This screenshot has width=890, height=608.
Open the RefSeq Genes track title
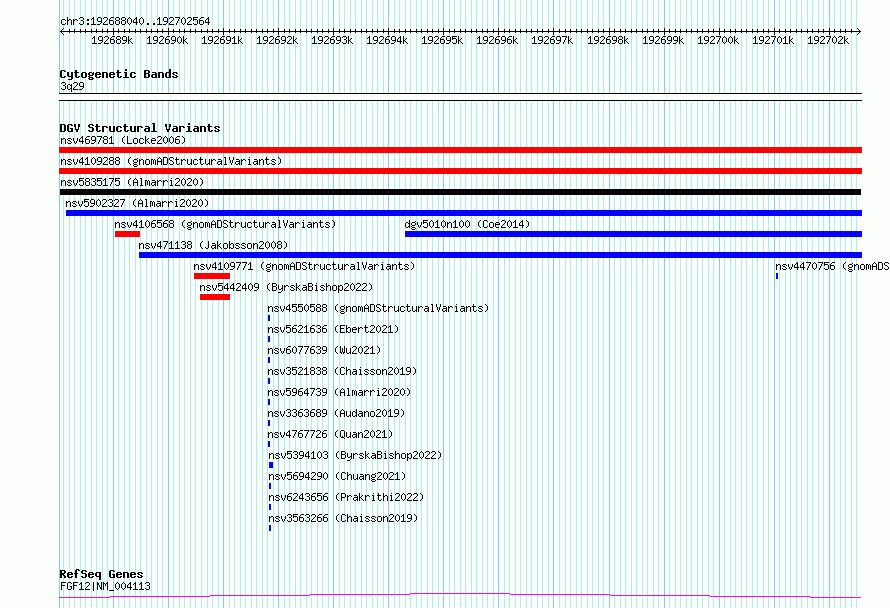[101, 574]
